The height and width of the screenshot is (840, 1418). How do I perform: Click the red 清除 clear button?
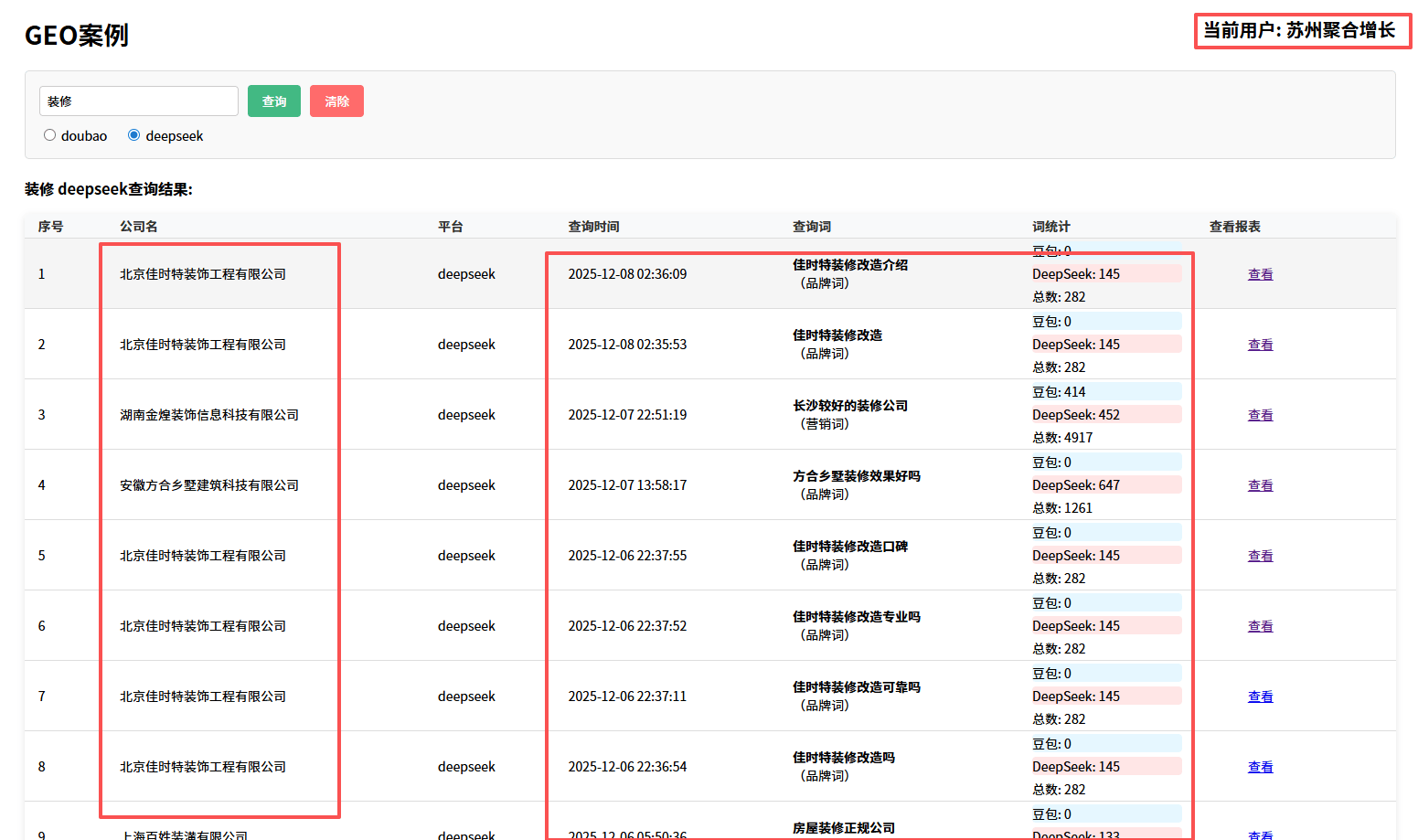[336, 101]
